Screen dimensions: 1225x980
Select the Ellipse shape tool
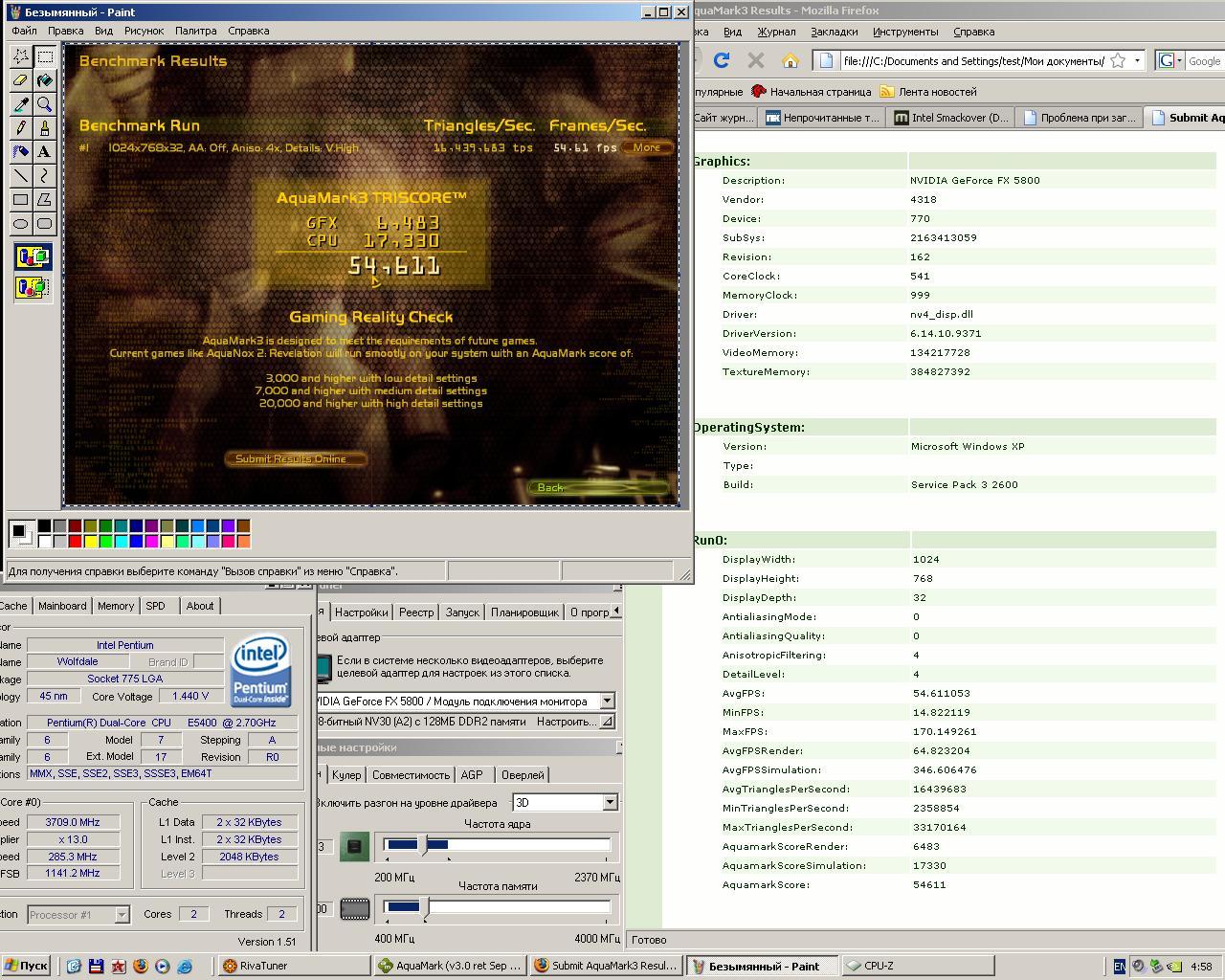pyautogui.click(x=21, y=224)
